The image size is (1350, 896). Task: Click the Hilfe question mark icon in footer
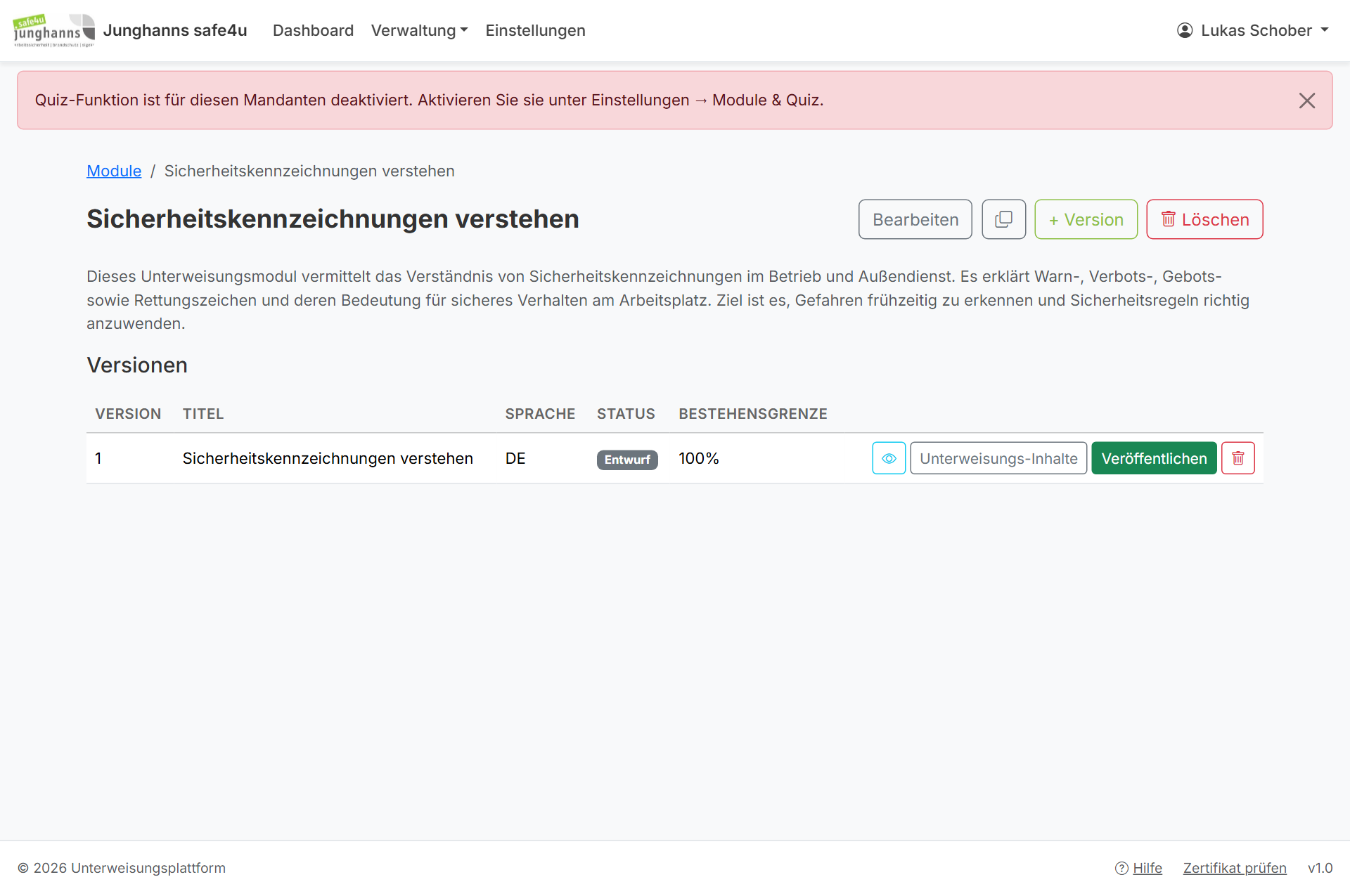click(1121, 868)
